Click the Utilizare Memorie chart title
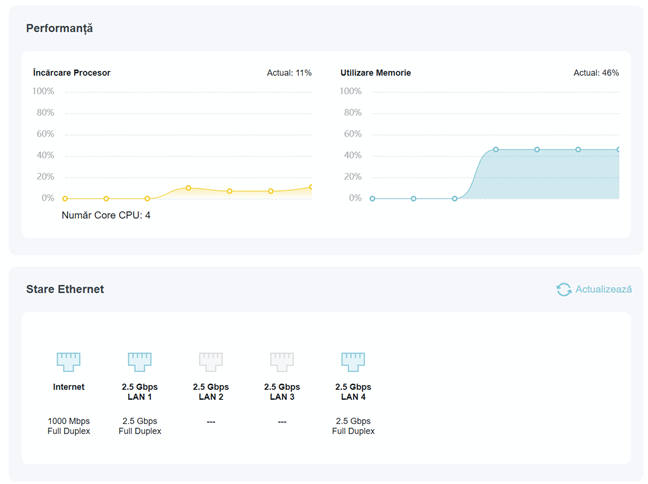 tap(375, 73)
